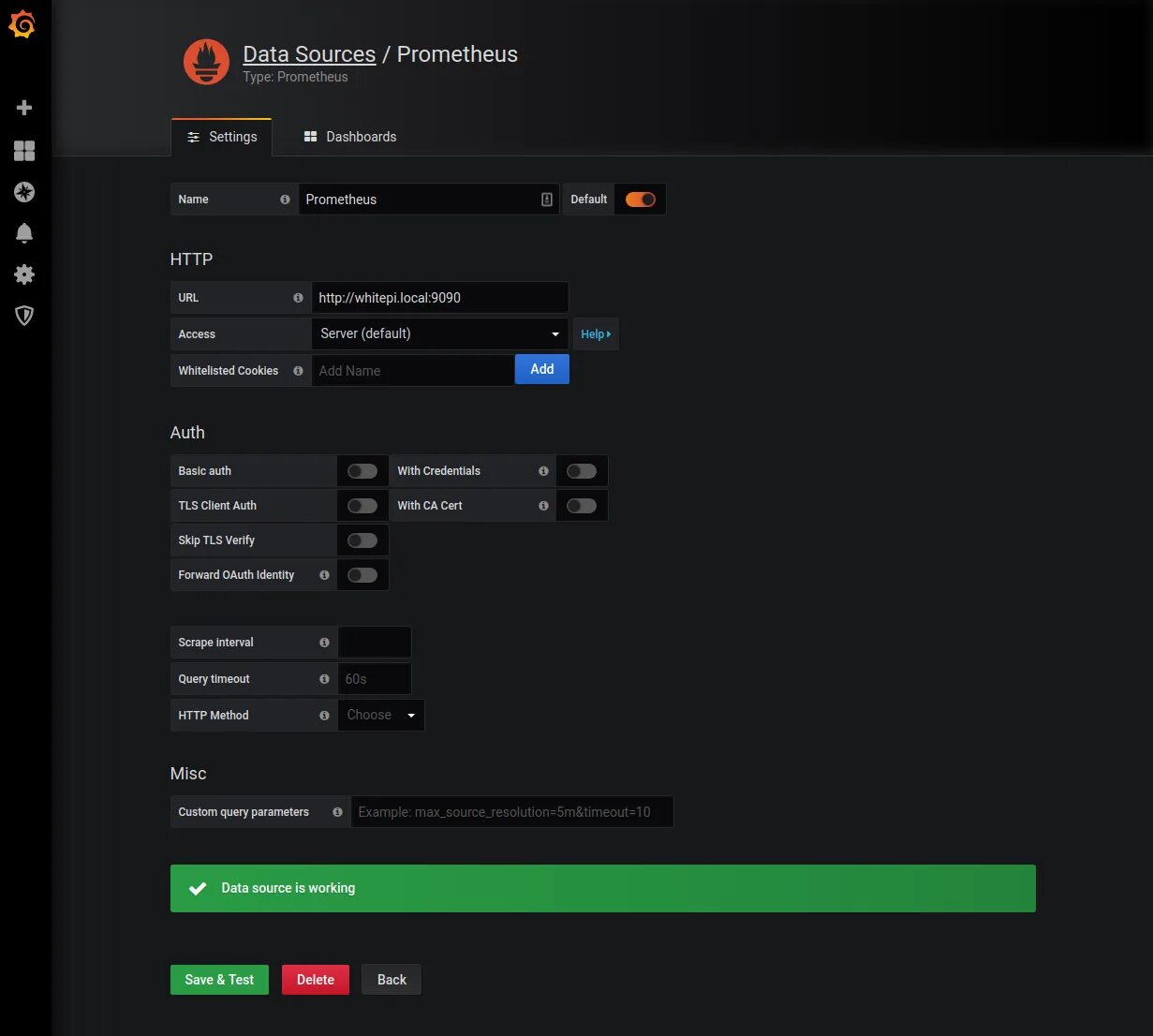Enable the With Credentials switch
This screenshot has height=1036, width=1153.
pos(582,471)
